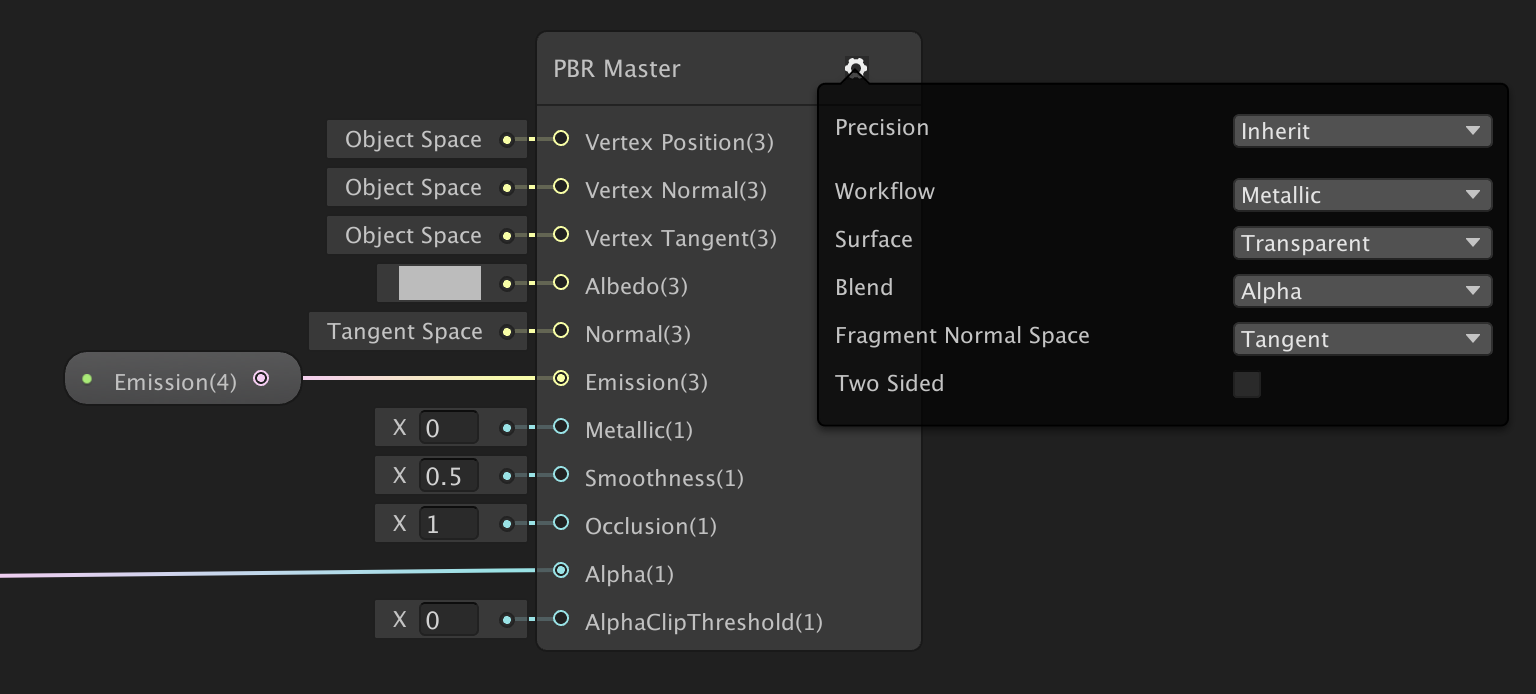Click the connected Alpha input port
Viewport: 1536px width, 694px height.
click(561, 571)
